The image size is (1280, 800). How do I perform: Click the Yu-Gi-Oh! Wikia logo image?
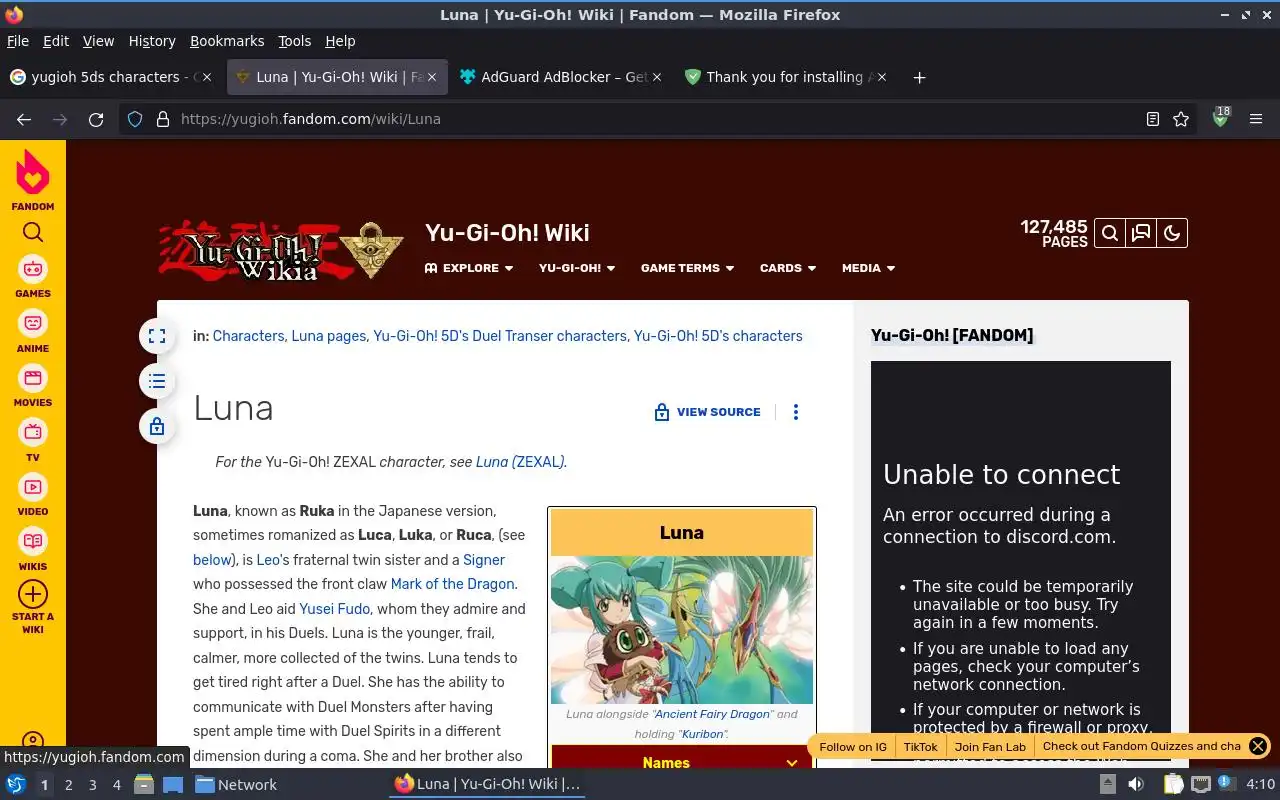(240, 250)
